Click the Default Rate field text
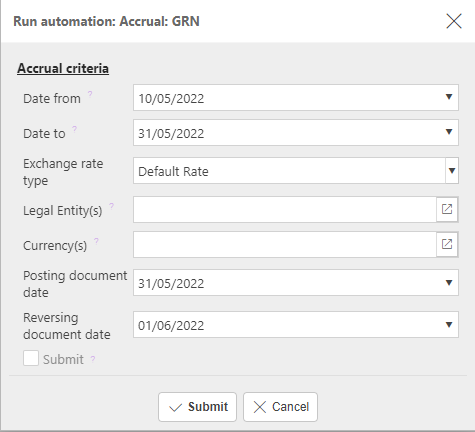The height and width of the screenshot is (432, 475). (x=173, y=171)
